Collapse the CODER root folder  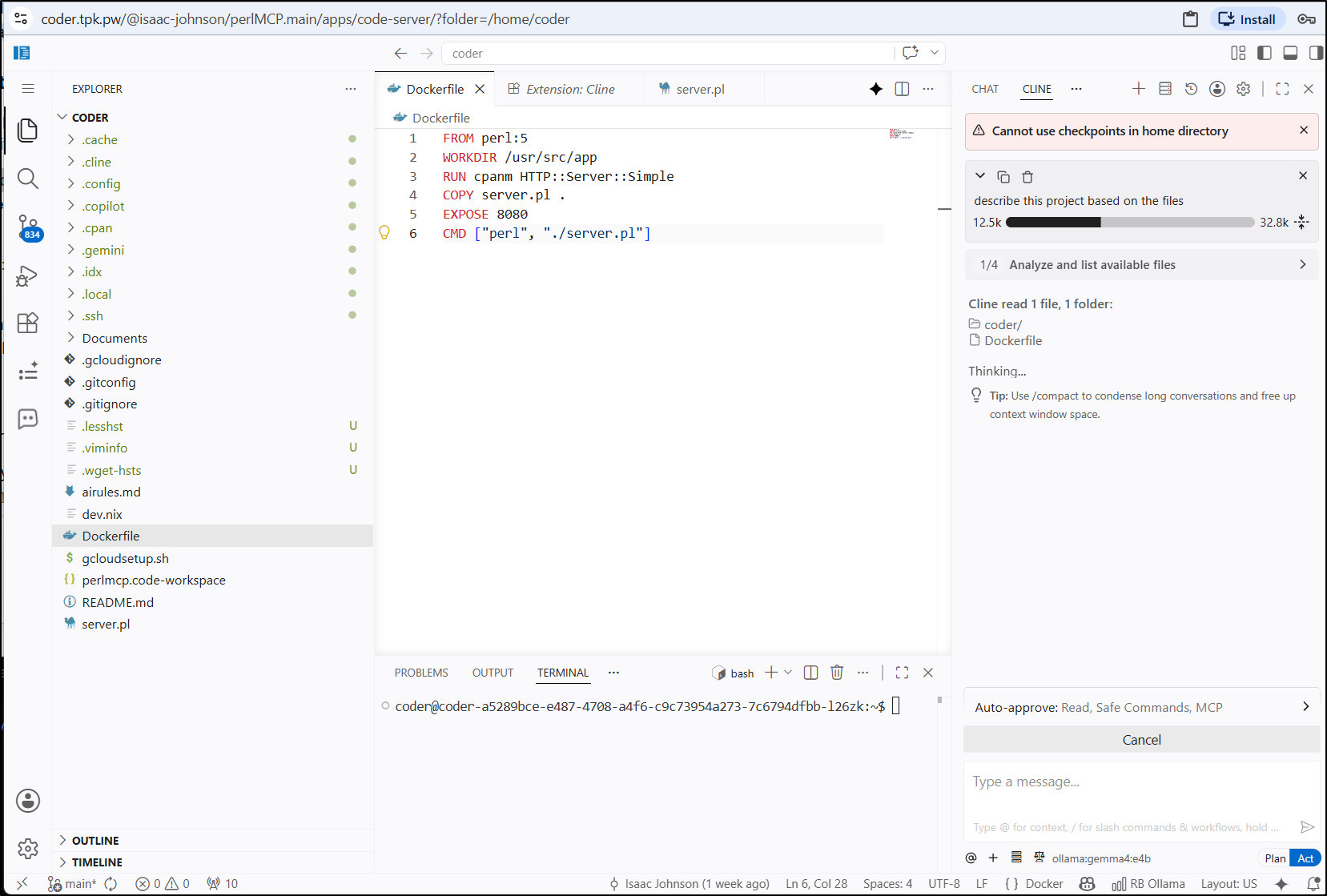(212, 118)
